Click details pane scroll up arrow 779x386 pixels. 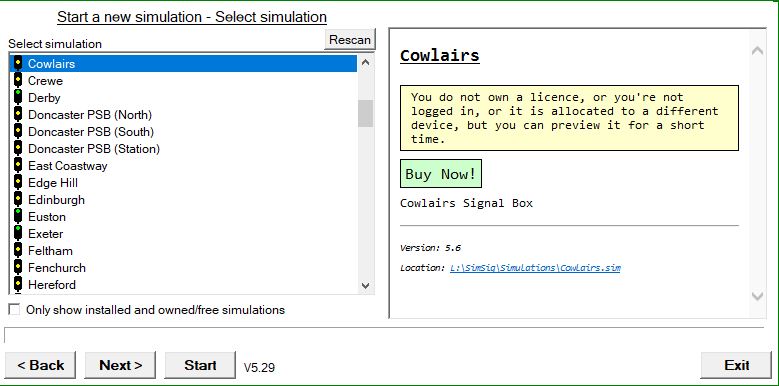757,50
